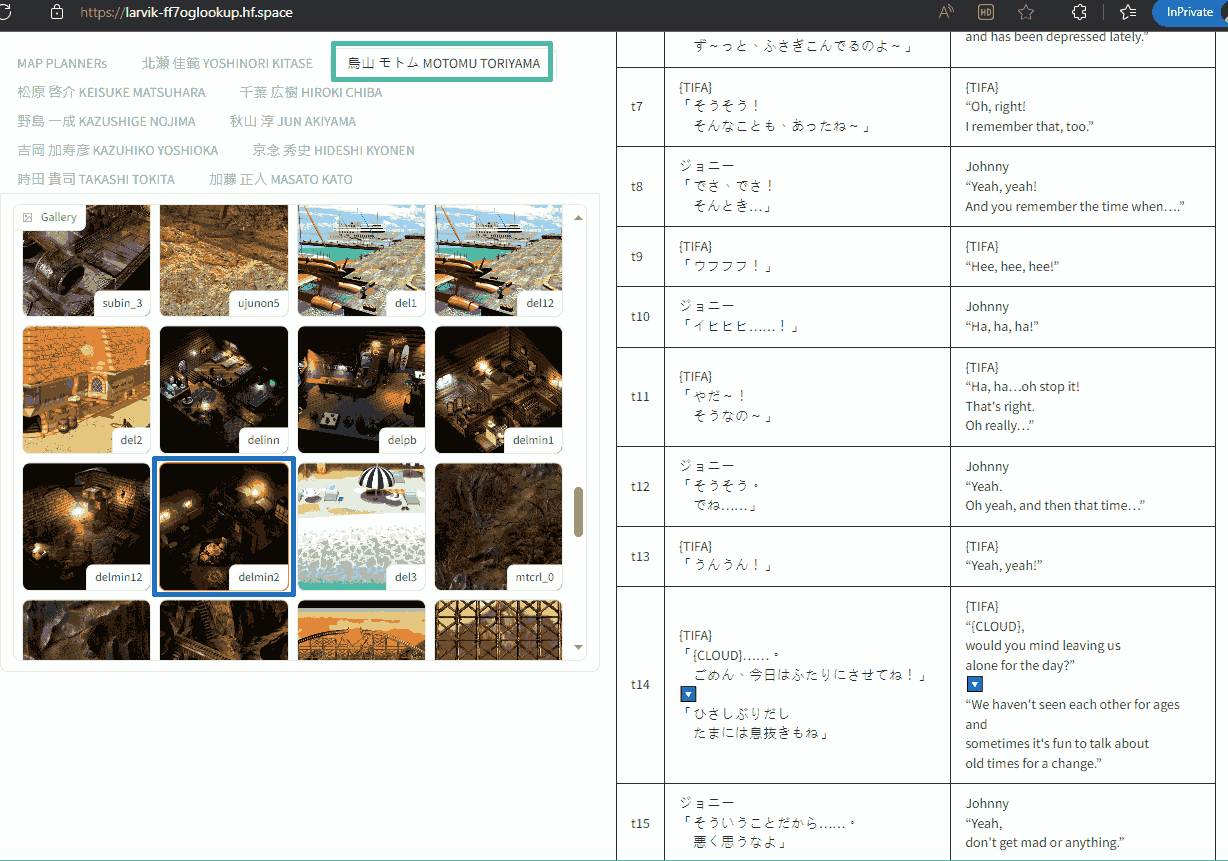Open the Read aloud icon in address bar
Viewport: 1228px width, 861px height.
click(x=946, y=12)
